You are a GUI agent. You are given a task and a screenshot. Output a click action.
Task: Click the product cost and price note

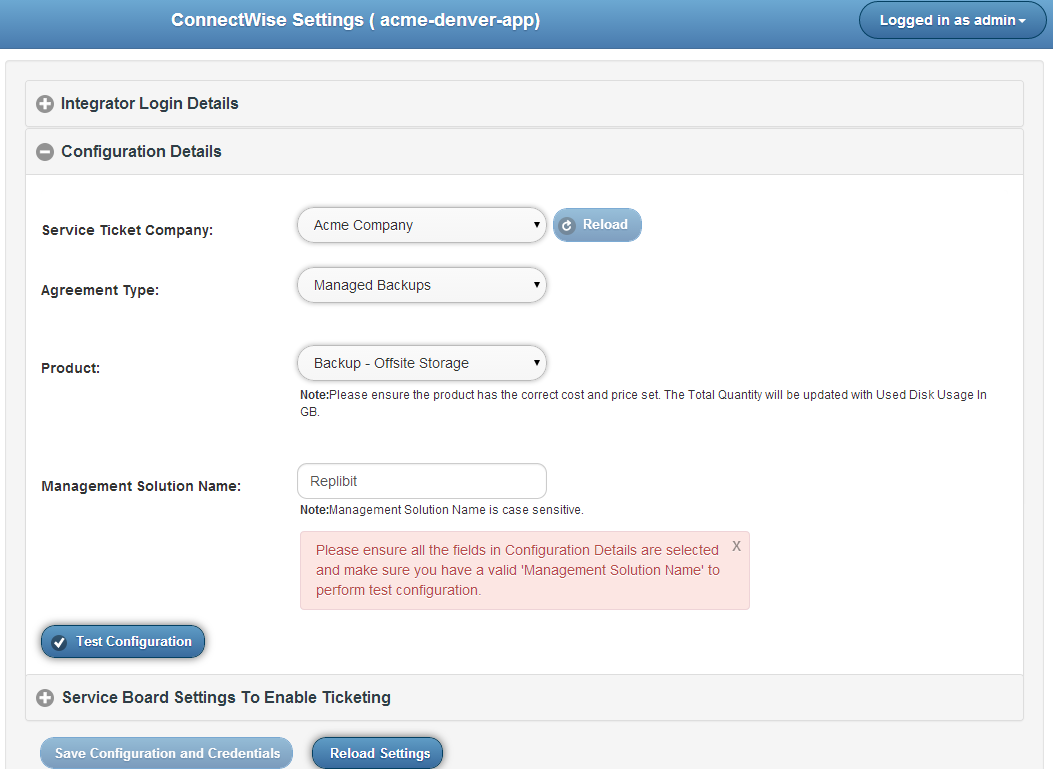[643, 403]
